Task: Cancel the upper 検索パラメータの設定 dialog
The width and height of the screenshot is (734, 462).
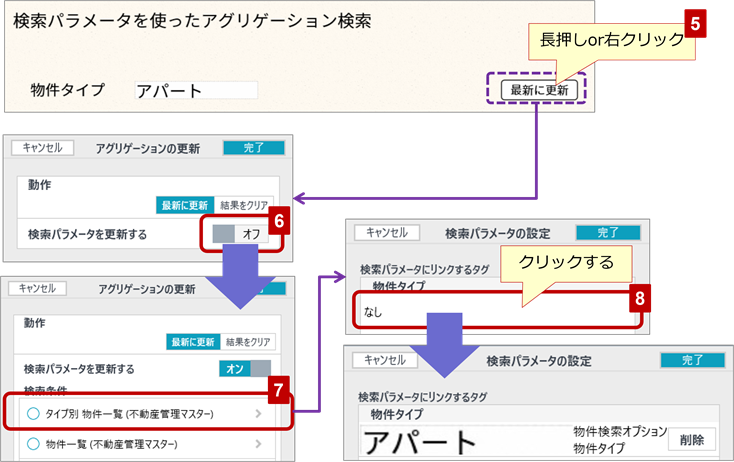Action: 387,233
